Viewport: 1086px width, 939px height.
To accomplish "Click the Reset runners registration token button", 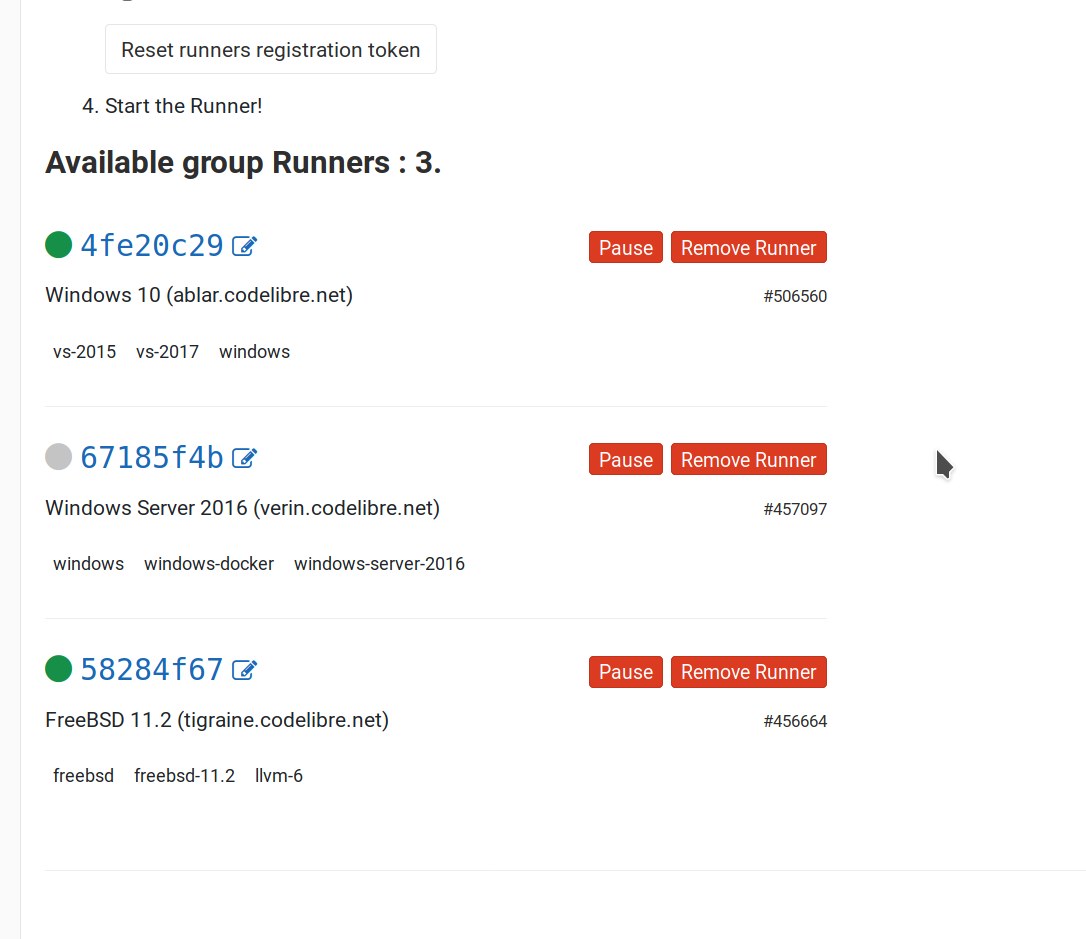I will pyautogui.click(x=271, y=49).
